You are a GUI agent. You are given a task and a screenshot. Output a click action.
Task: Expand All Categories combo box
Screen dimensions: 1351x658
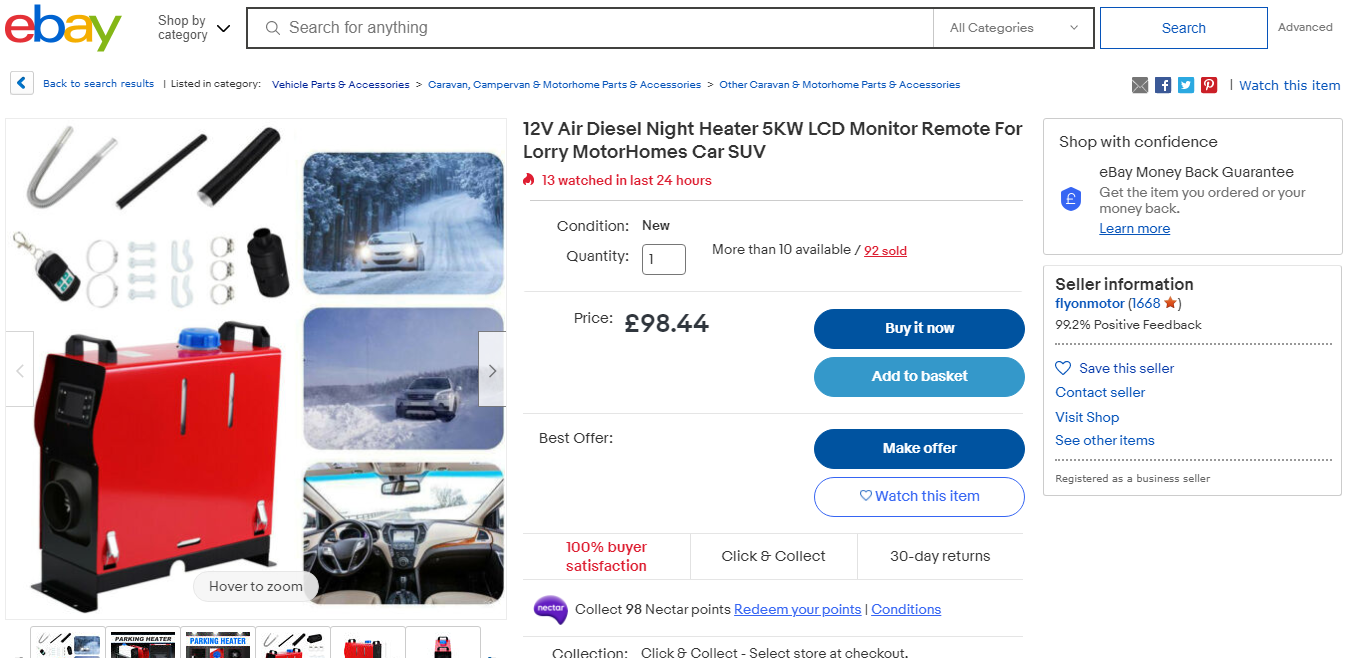click(1014, 28)
